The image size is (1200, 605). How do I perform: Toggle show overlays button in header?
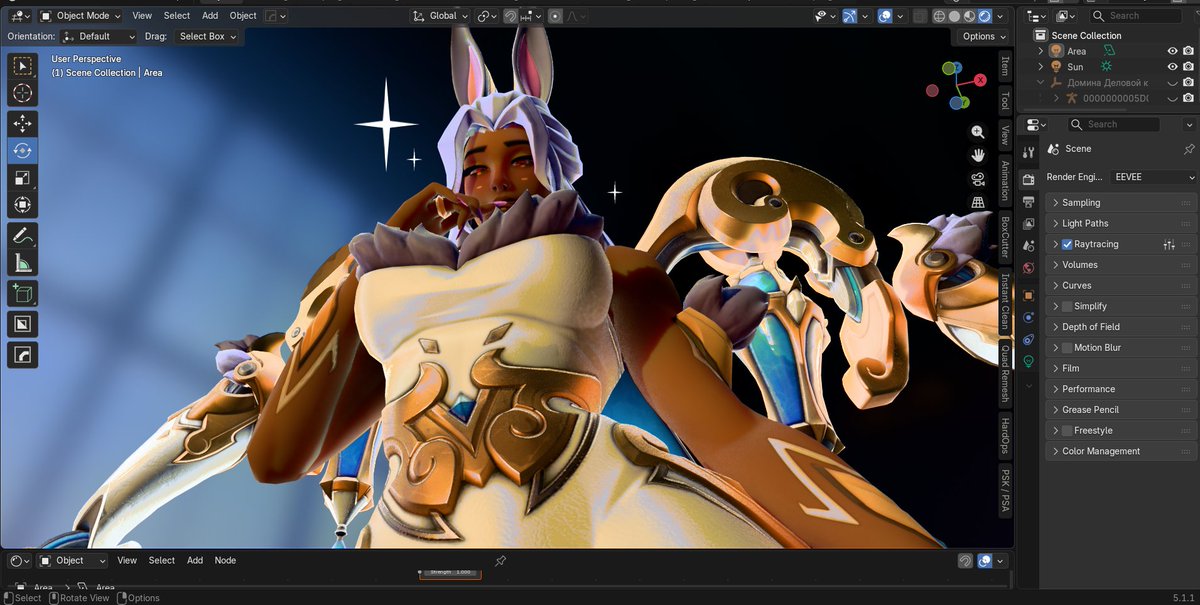pyautogui.click(x=885, y=16)
